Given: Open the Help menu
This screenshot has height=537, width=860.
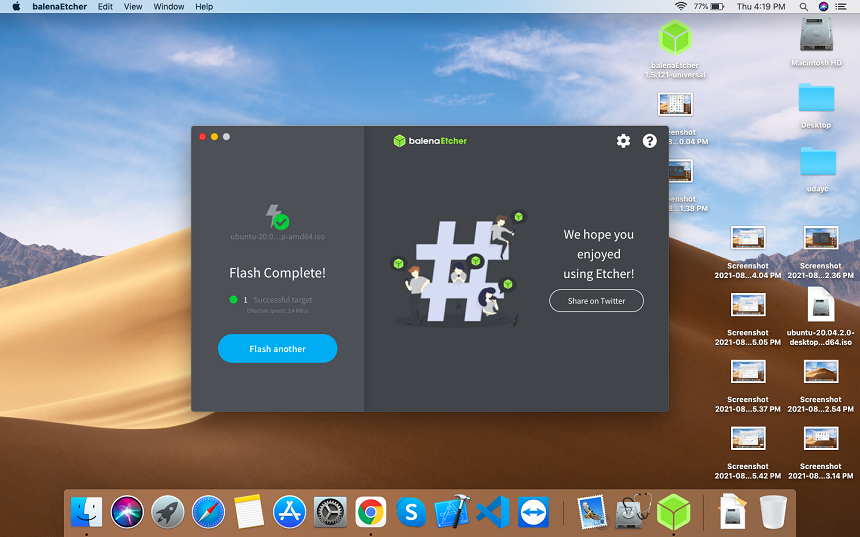Looking at the screenshot, I should point(204,7).
